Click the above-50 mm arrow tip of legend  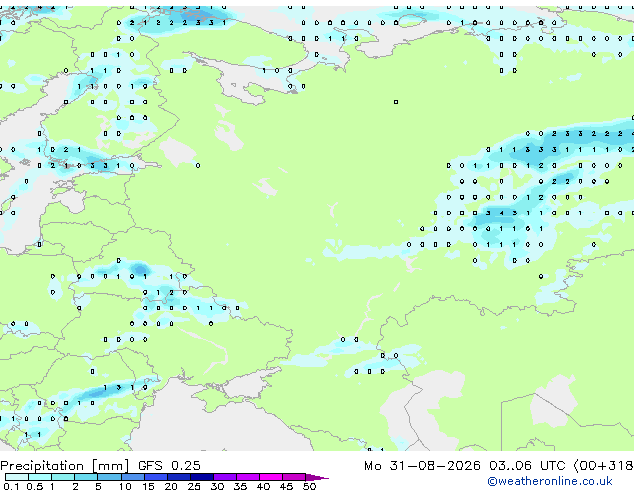[x=317, y=477]
